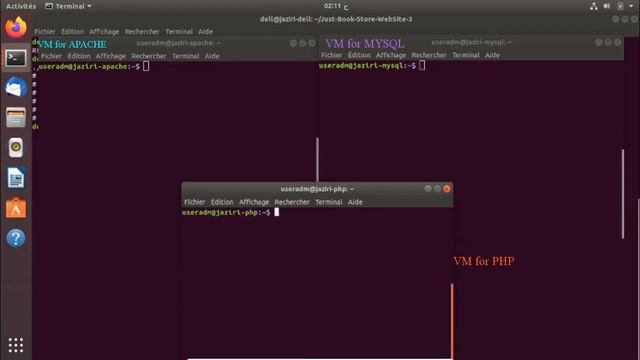
Task: Open the Files manager dock icon
Action: coord(16,117)
